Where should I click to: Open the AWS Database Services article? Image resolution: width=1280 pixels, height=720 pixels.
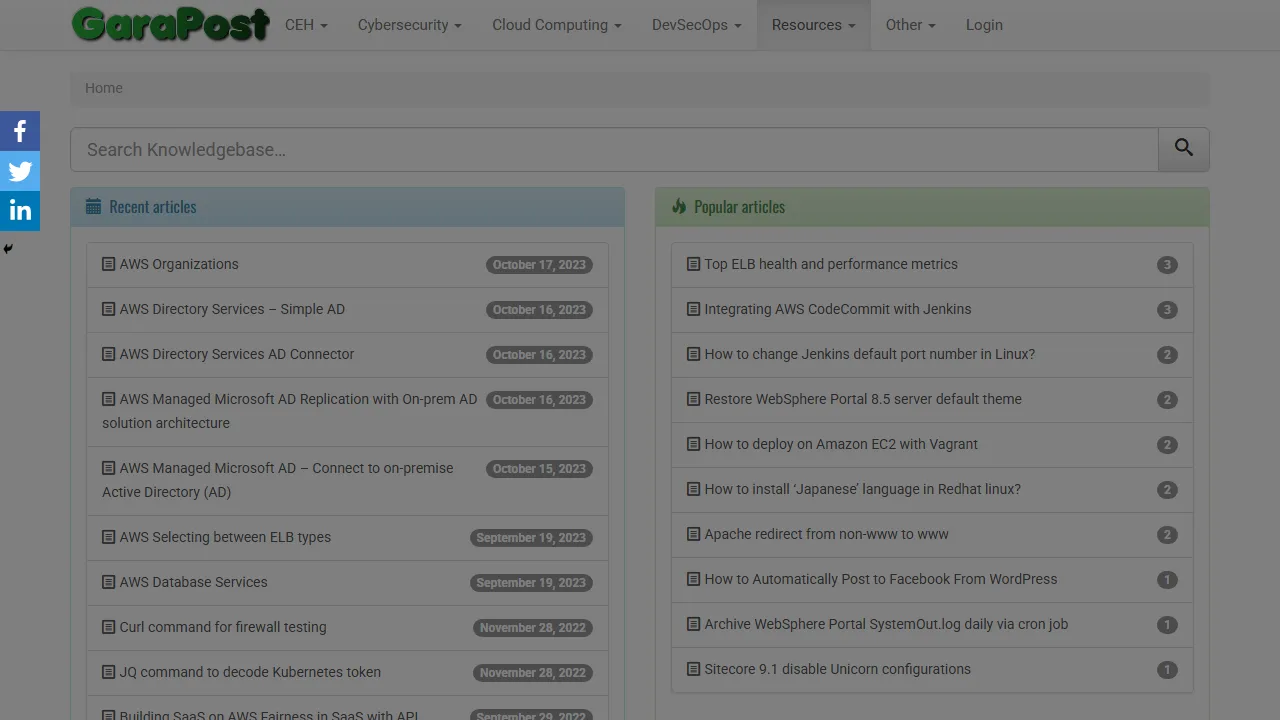193,582
